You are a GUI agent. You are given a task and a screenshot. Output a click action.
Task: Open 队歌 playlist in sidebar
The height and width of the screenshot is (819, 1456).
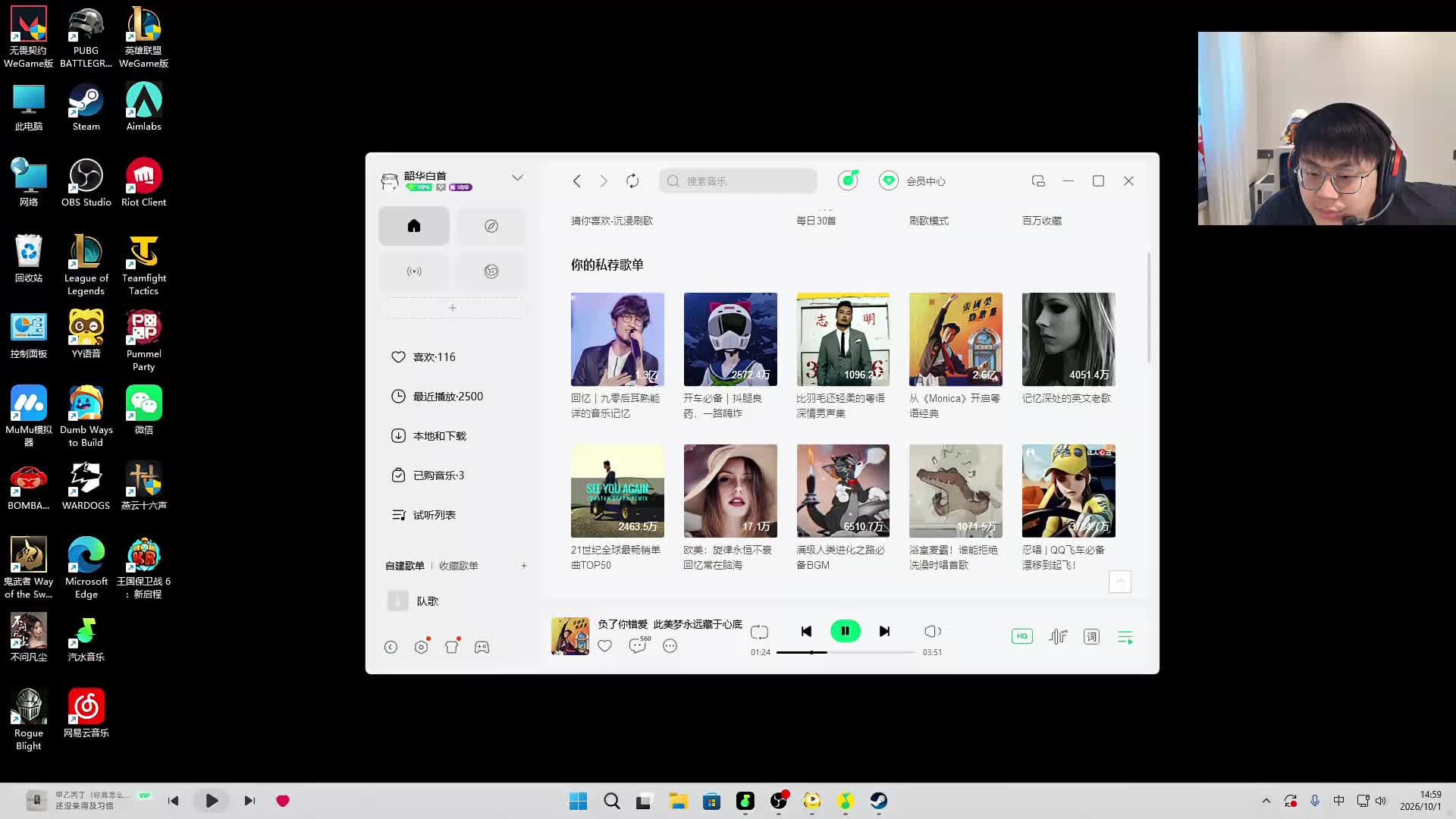pos(453,601)
